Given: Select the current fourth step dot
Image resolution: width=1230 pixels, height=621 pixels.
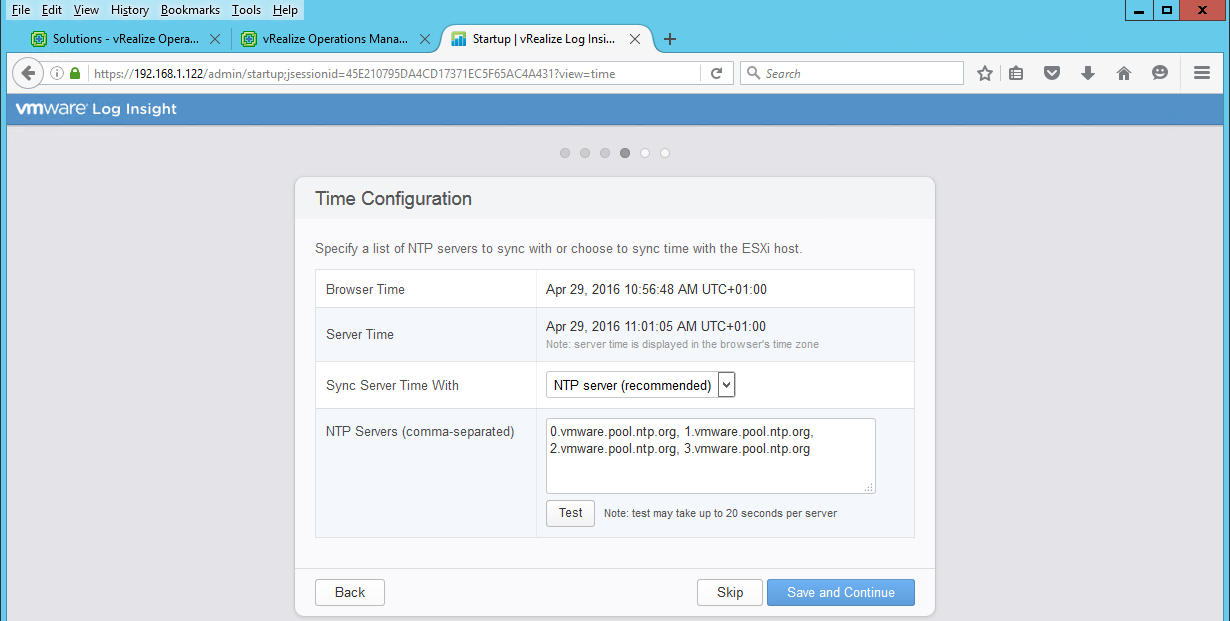Looking at the screenshot, I should click(625, 153).
